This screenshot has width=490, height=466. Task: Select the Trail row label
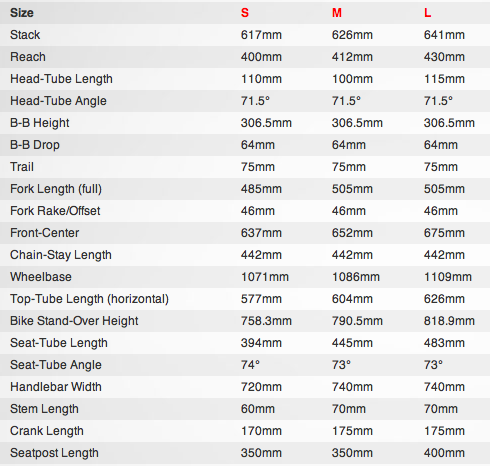(22, 167)
